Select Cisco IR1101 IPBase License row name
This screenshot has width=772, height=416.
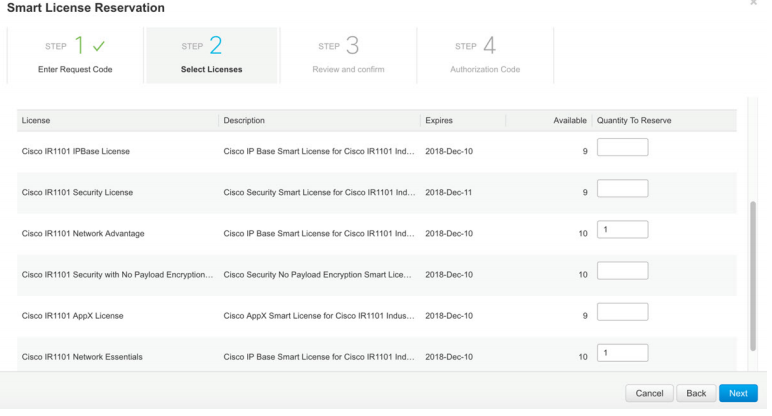click(x=75, y=151)
